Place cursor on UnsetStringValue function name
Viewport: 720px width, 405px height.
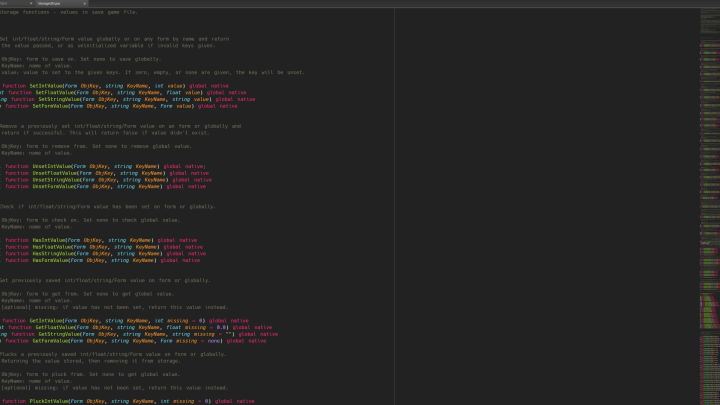click(x=56, y=180)
